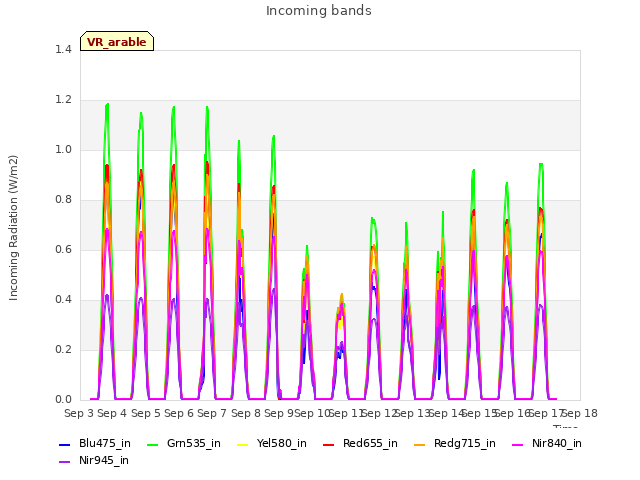Click the green peak on Sep 3

pos(107,105)
